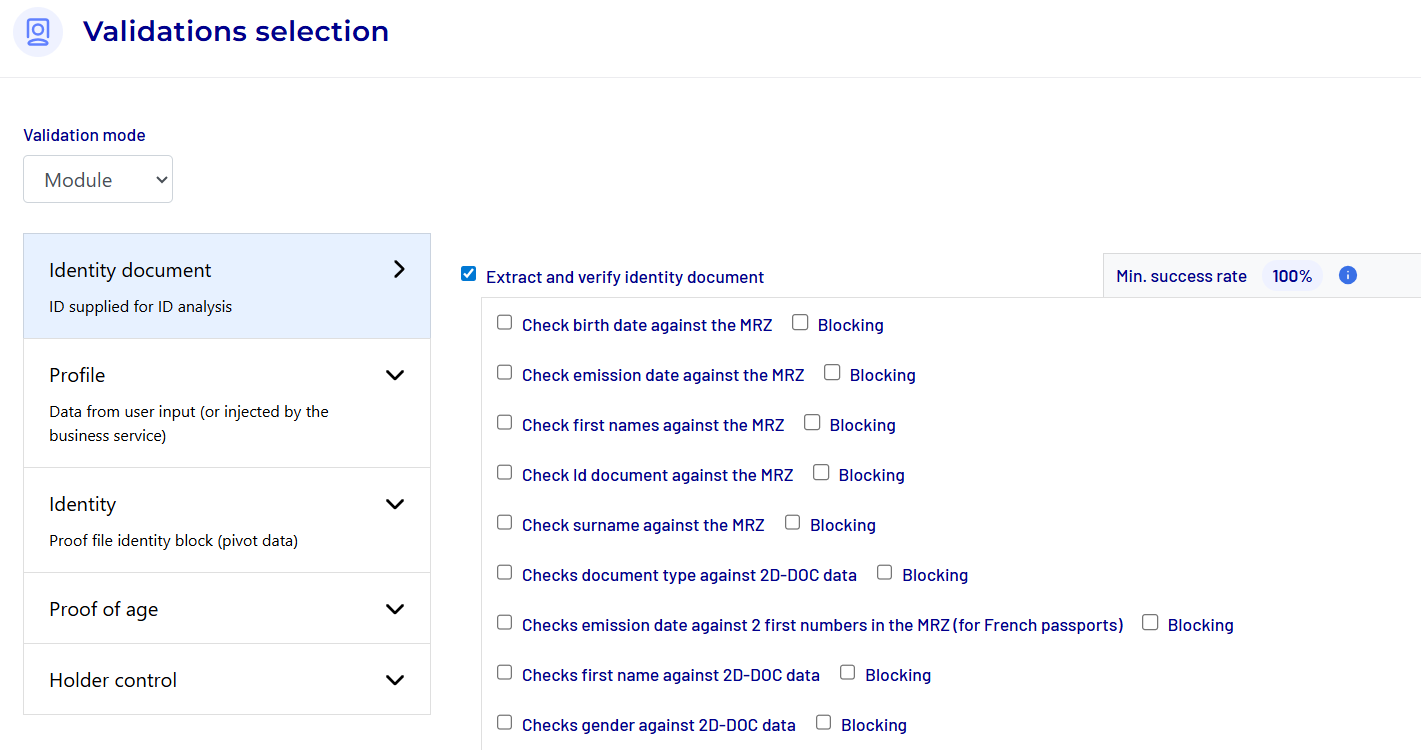
Task: Enable Check birth date against the MRZ
Action: coord(505,322)
